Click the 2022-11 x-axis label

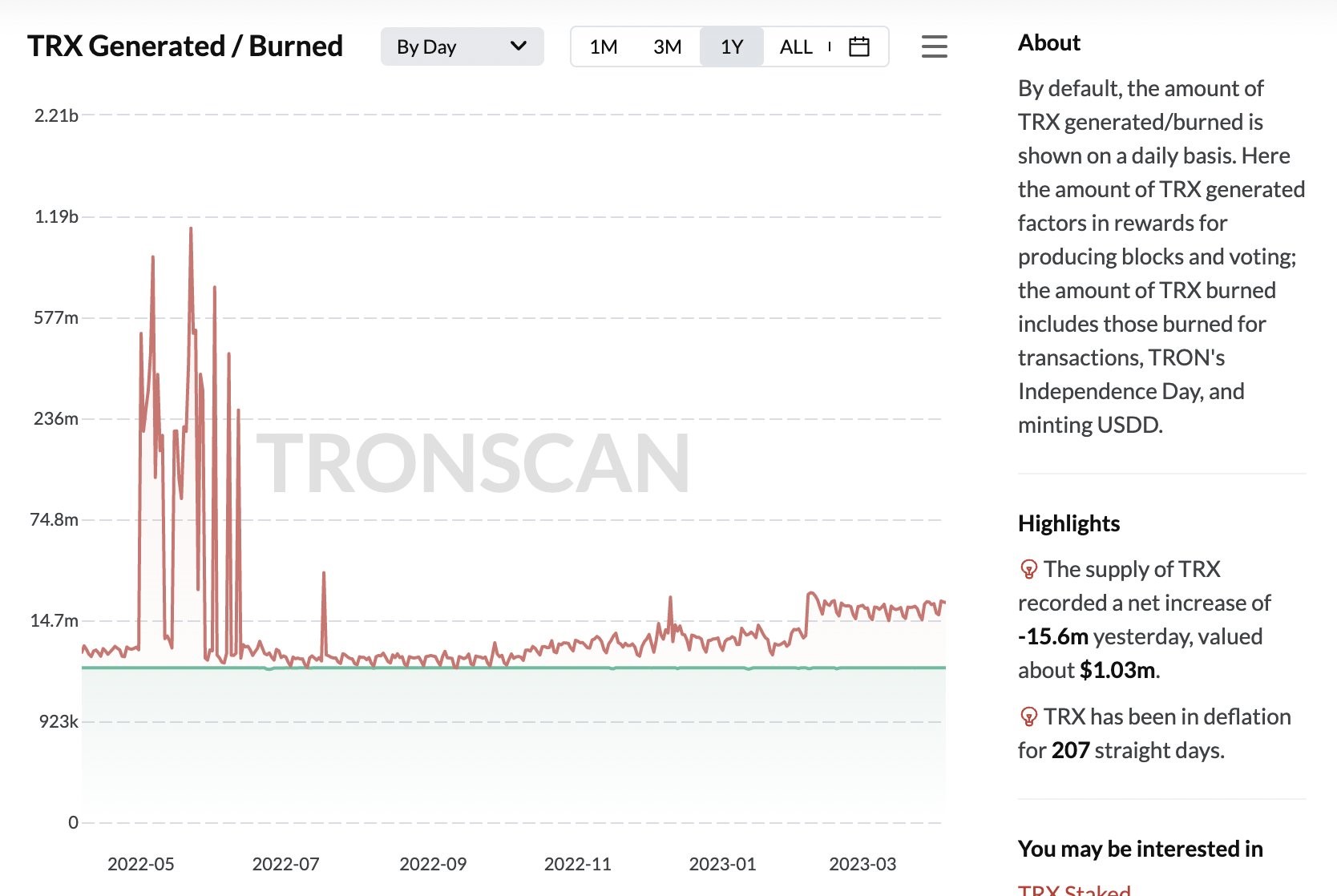click(578, 864)
